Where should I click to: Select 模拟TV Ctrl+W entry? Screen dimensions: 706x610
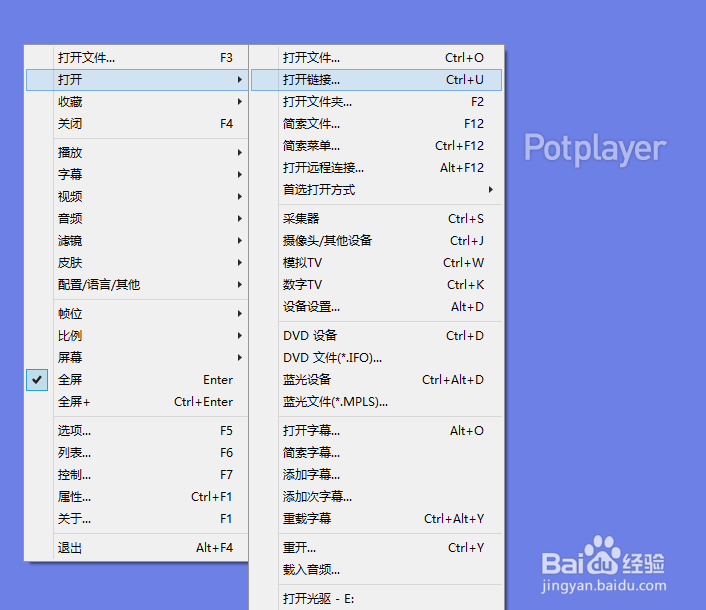pos(376,263)
